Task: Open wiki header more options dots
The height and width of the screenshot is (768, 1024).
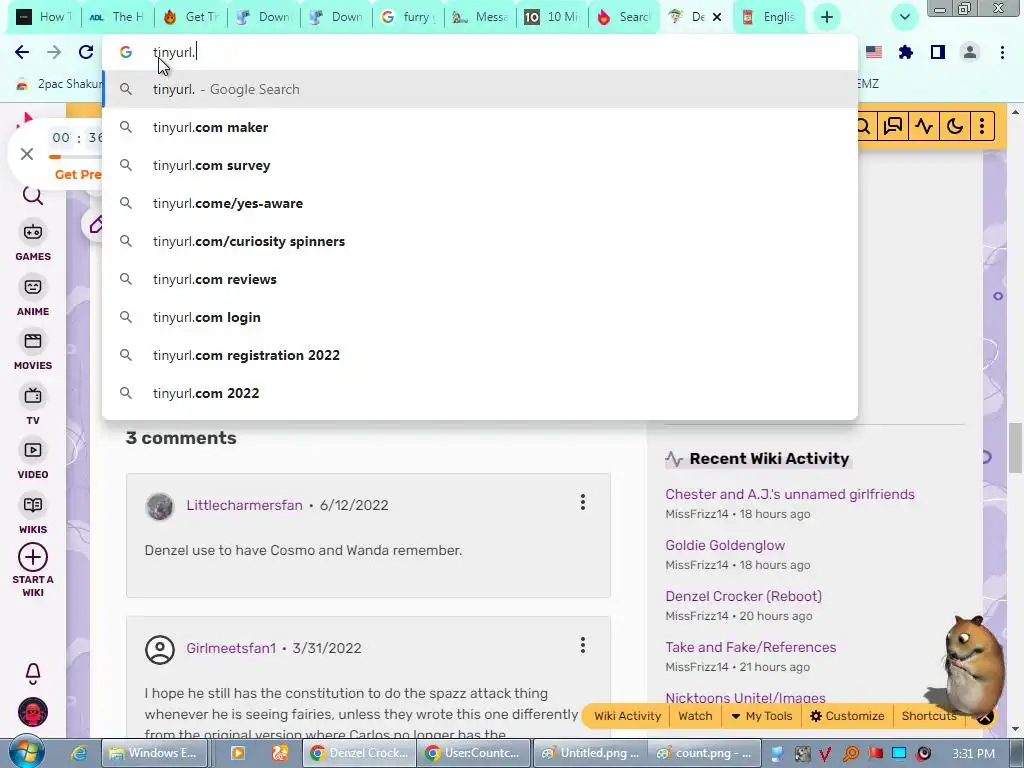Action: (x=982, y=125)
